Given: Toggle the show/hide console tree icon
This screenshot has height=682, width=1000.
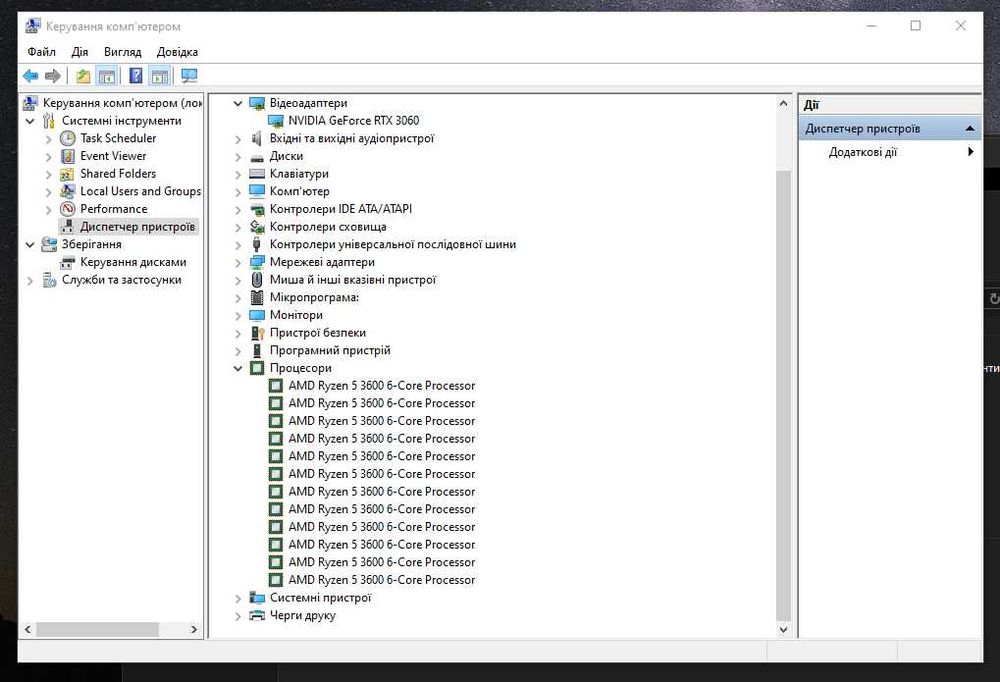Looking at the screenshot, I should (107, 76).
